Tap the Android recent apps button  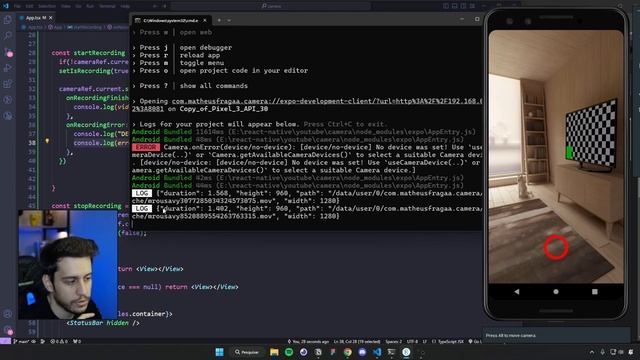(x=595, y=291)
